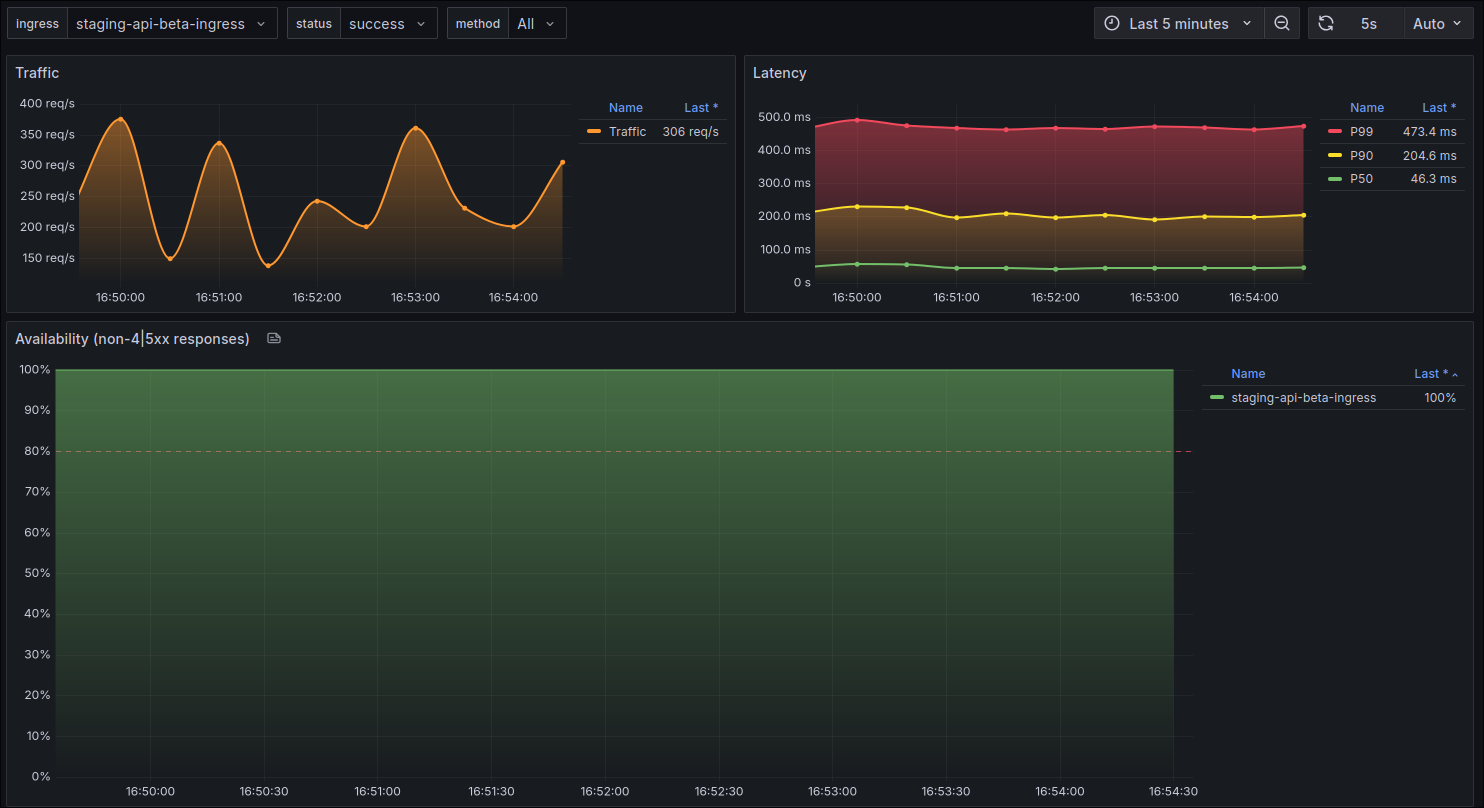The width and height of the screenshot is (1484, 808).
Task: Open the Latency panel title menu
Action: point(779,73)
